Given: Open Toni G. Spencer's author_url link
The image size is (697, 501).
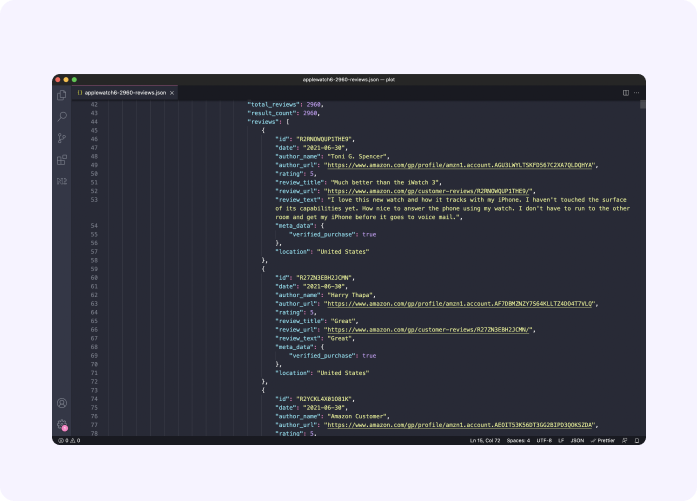Looking at the screenshot, I should pos(459,165).
